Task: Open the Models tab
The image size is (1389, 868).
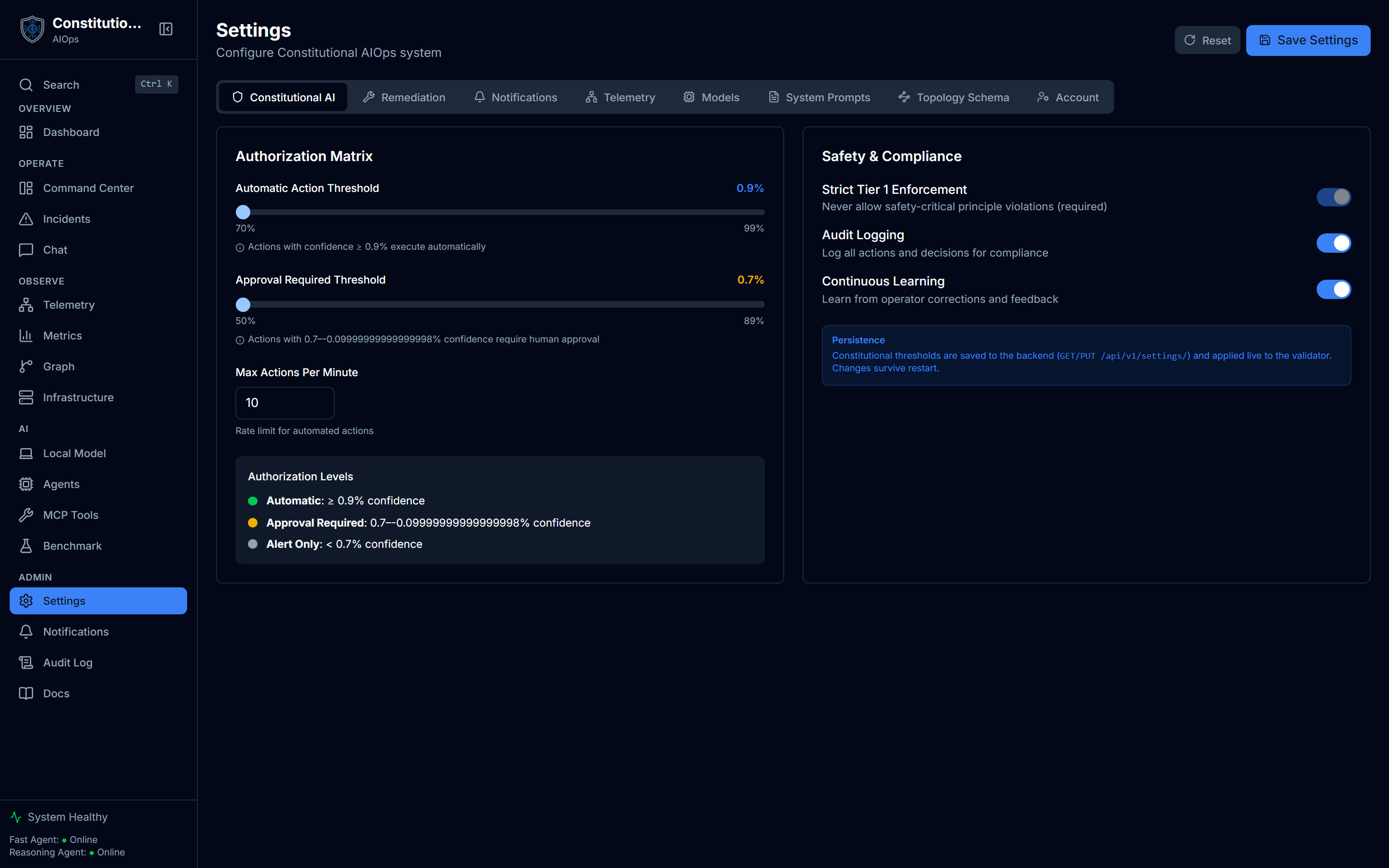Action: pyautogui.click(x=711, y=97)
